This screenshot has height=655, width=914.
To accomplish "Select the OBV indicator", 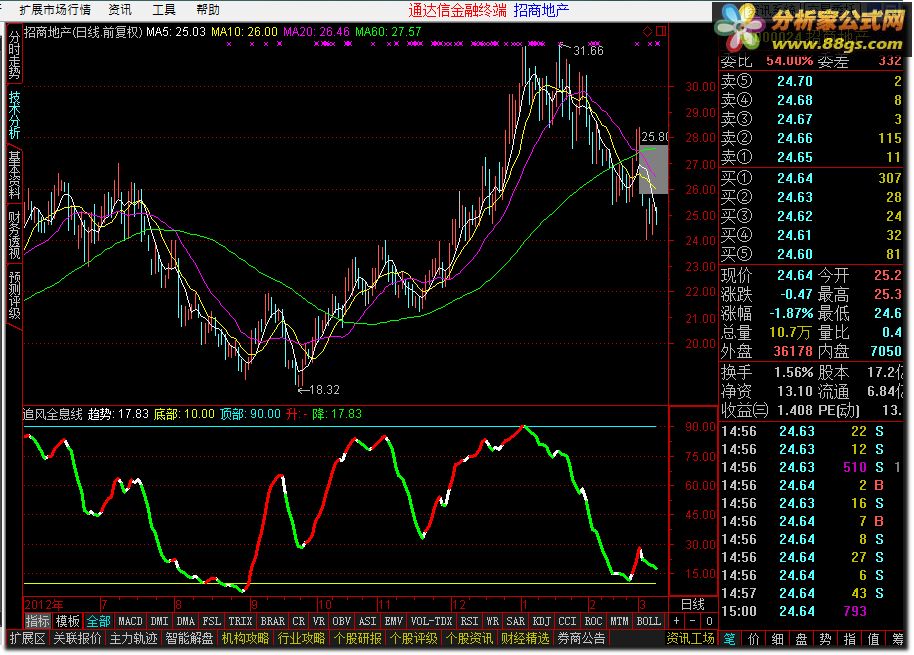I will click(342, 621).
